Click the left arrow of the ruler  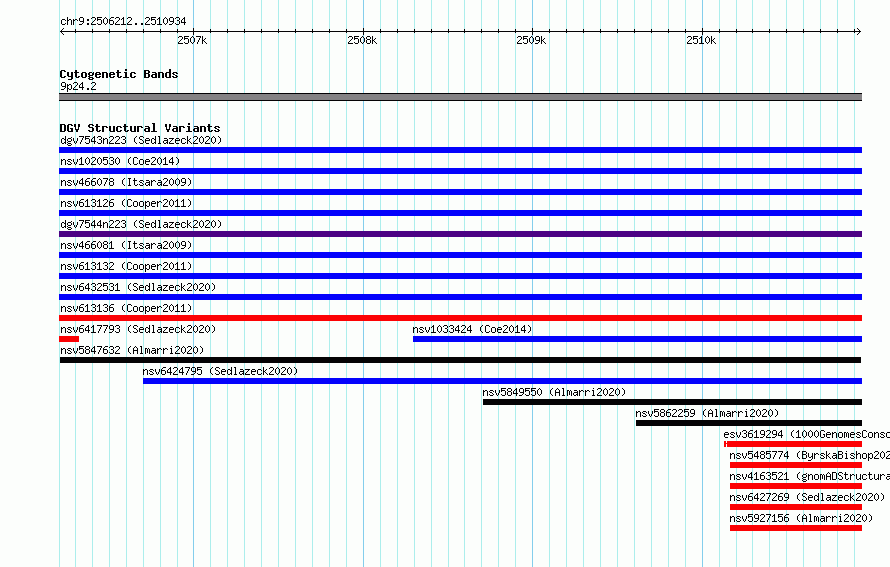coord(62,32)
